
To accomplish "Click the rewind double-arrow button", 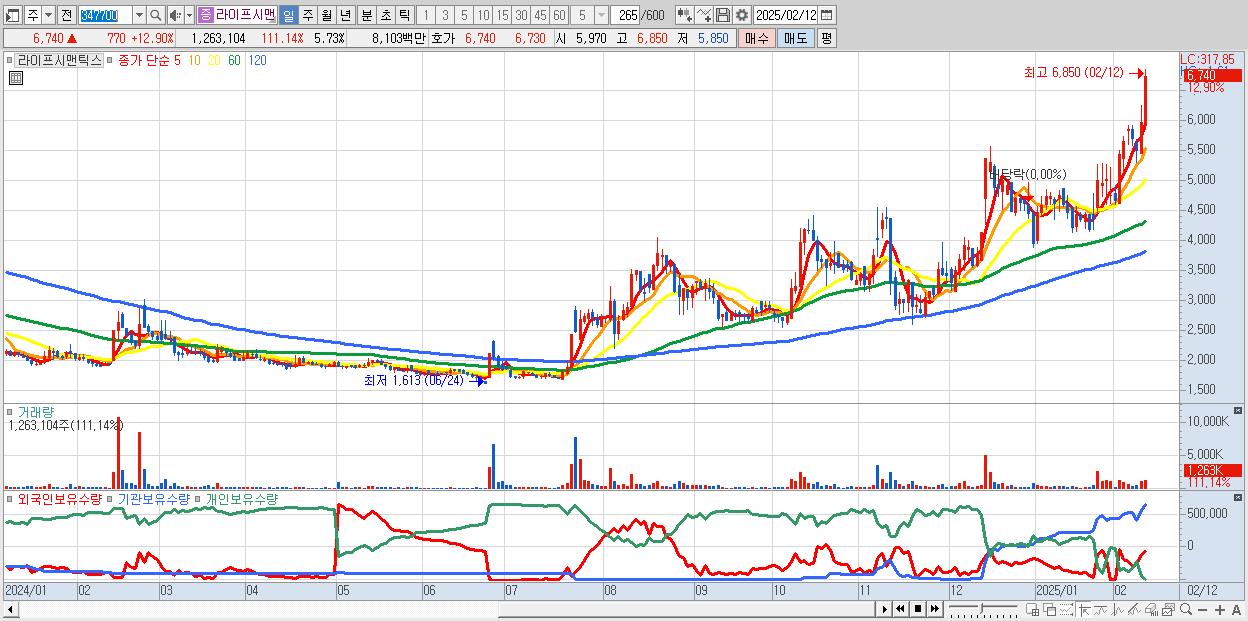I will click(x=901, y=609).
